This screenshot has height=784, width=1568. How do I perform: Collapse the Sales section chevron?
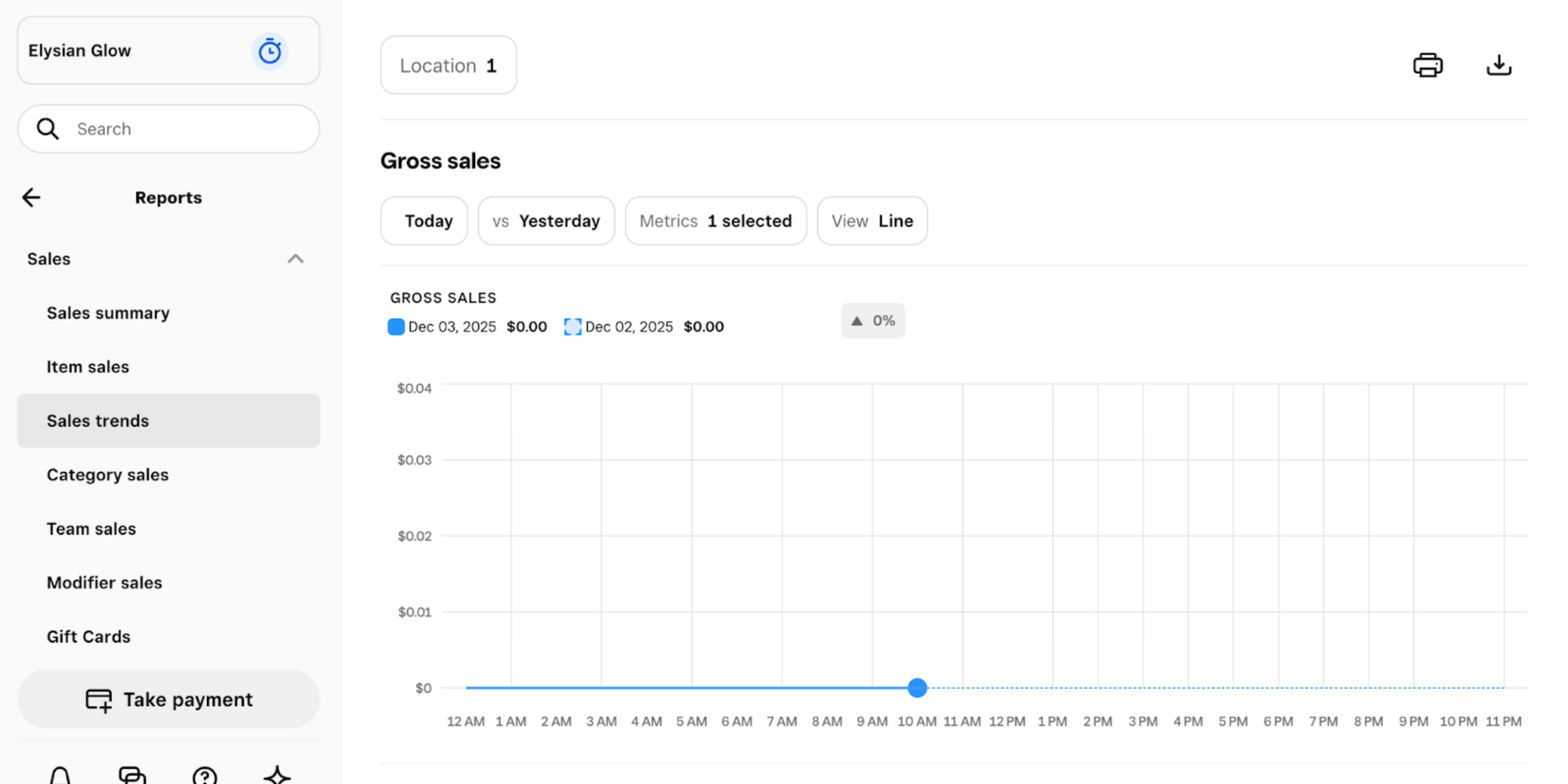click(x=296, y=259)
